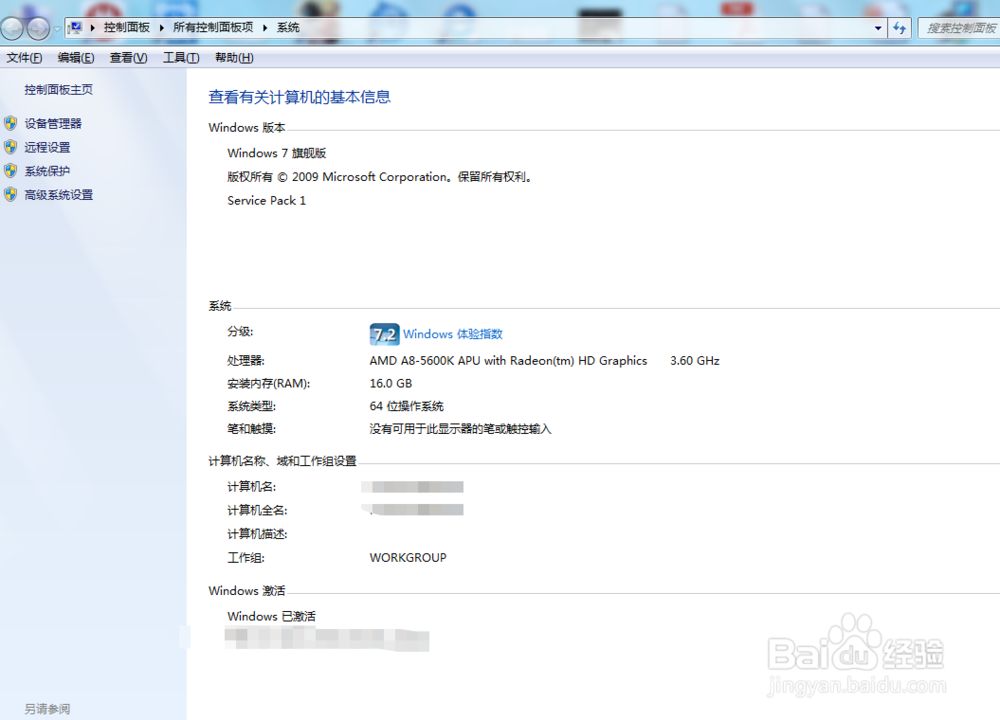Open the 文件(F) menu
Screen dimensions: 1000x720
click(24, 58)
